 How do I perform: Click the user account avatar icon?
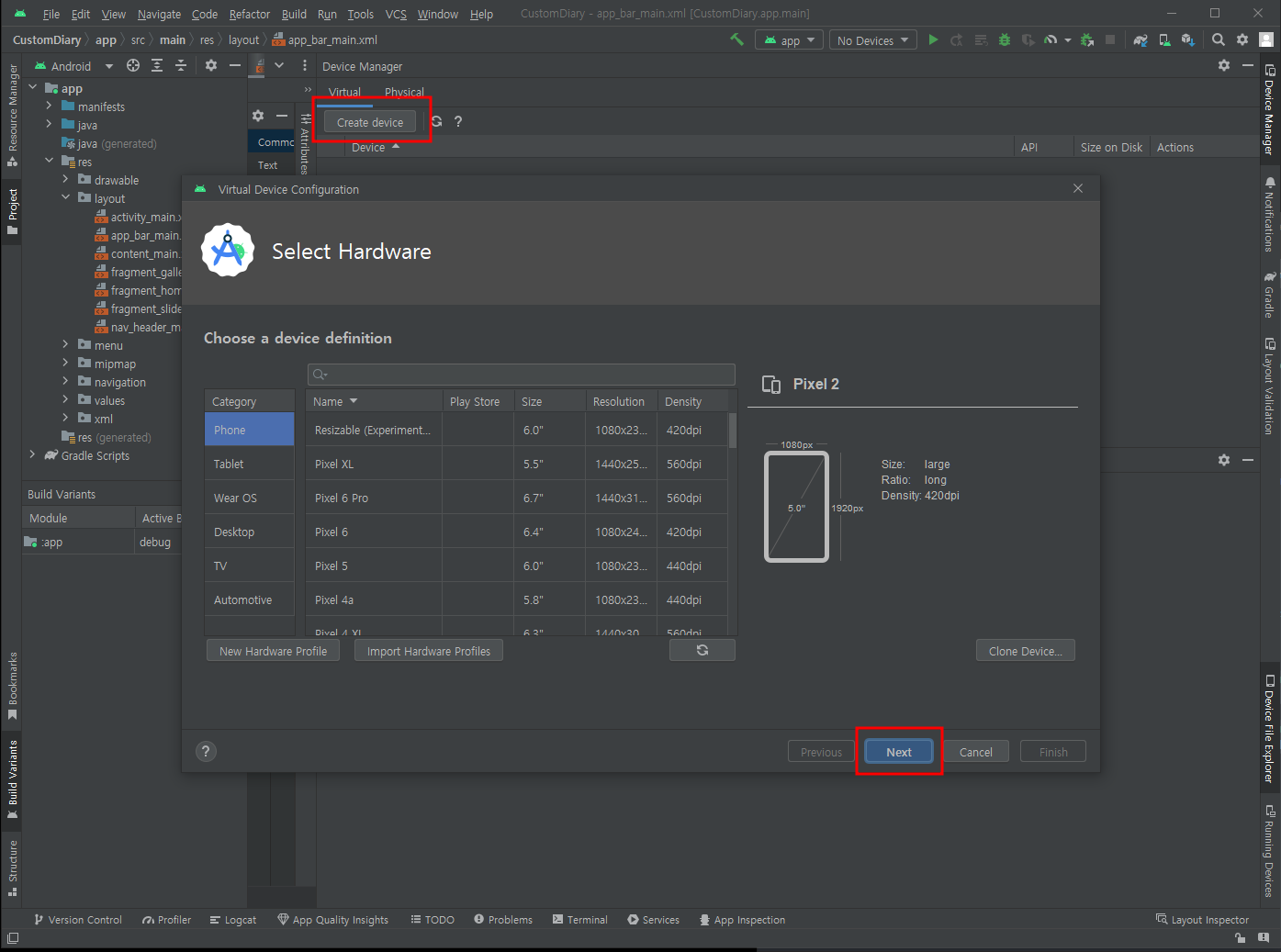pyautogui.click(x=1266, y=39)
